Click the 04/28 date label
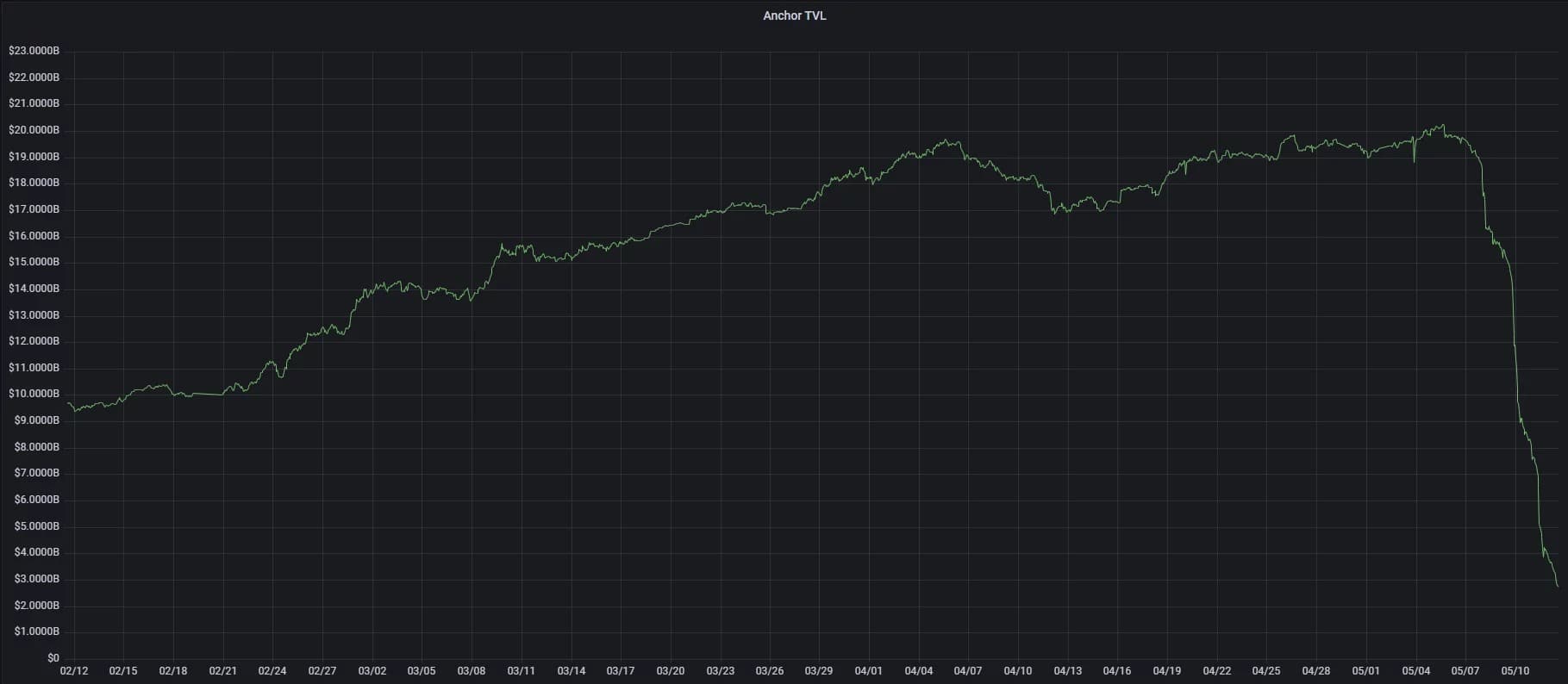The width and height of the screenshot is (1568, 684). 1316,671
